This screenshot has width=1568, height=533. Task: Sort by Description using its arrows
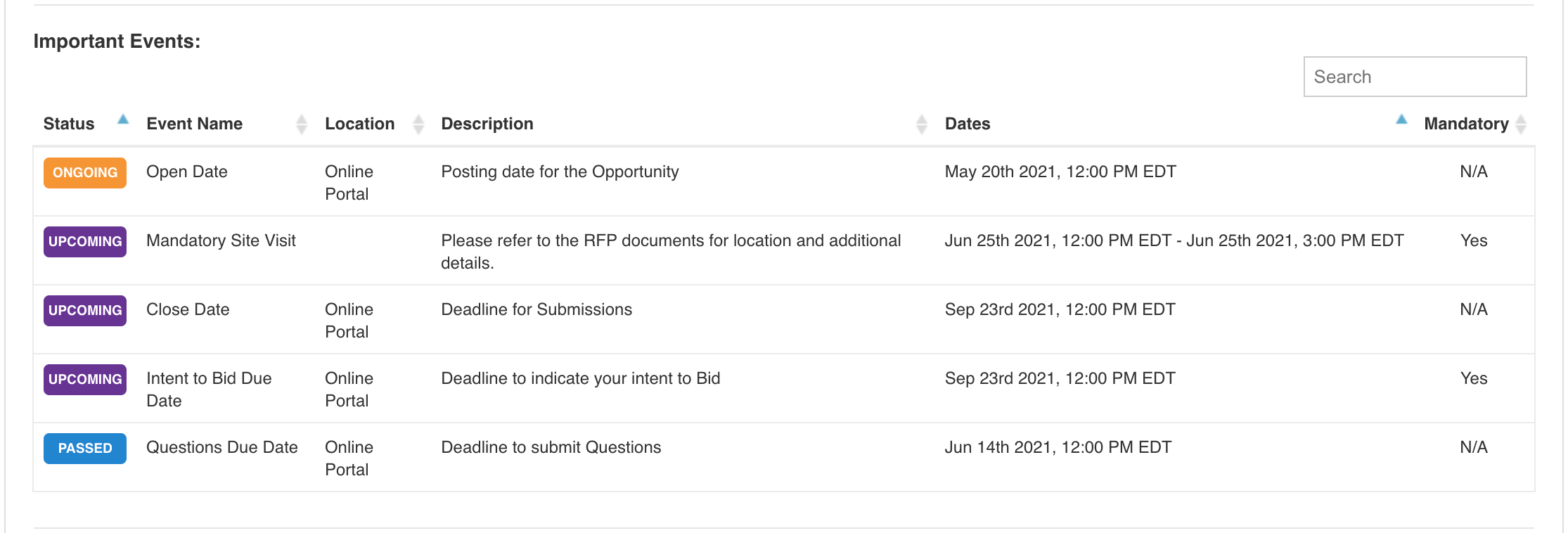(922, 124)
